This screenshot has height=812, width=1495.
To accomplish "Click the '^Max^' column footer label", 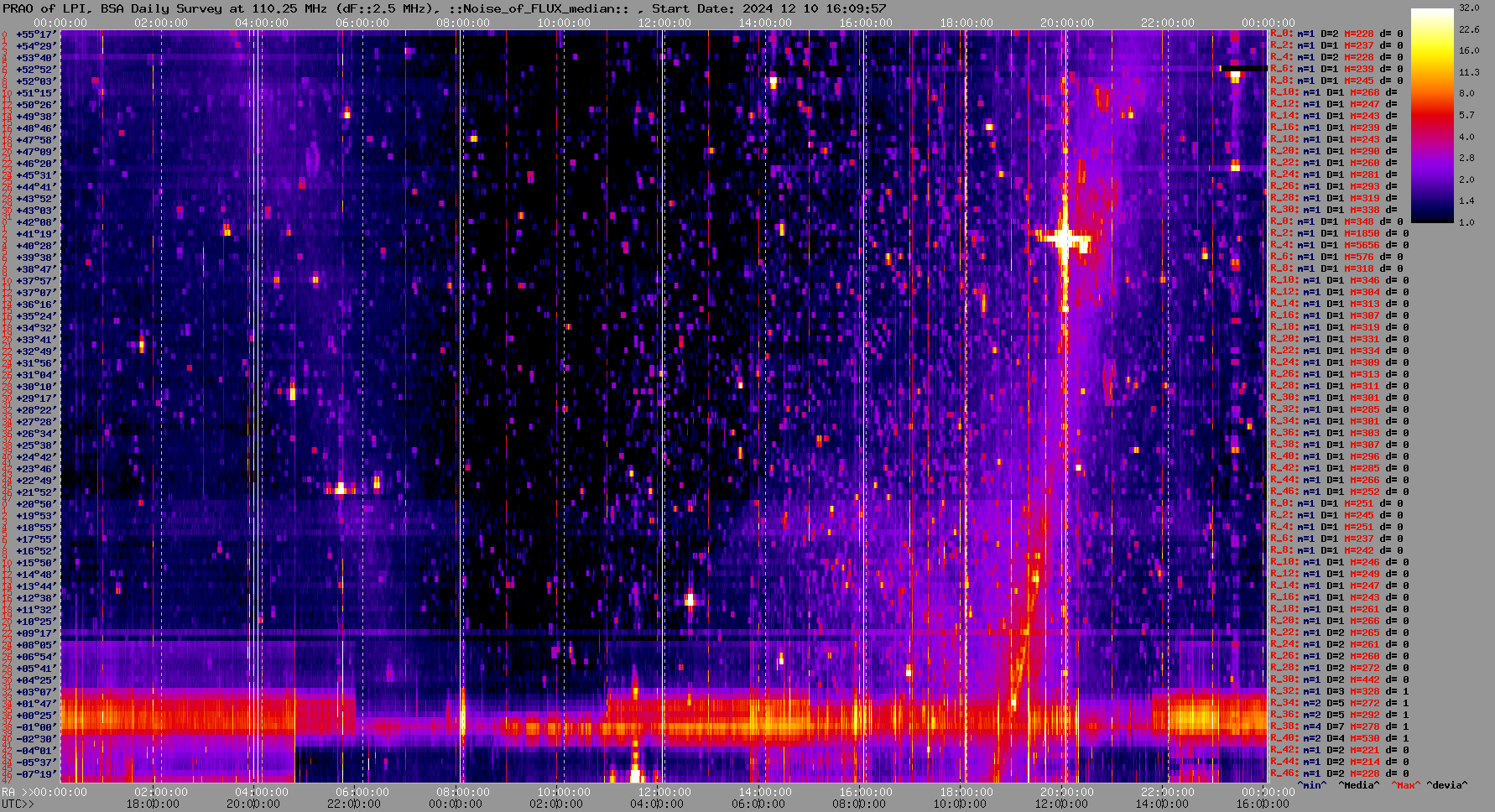I will [1404, 786].
